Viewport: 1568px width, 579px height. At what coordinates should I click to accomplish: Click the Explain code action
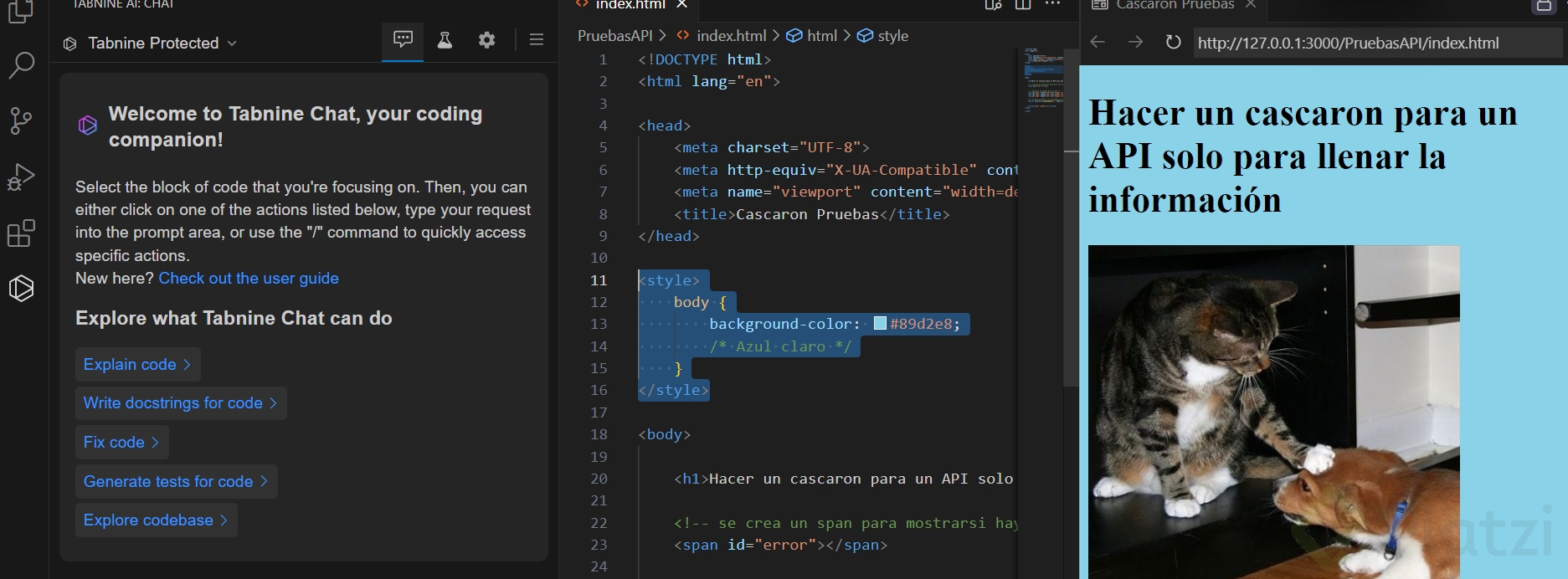[x=137, y=364]
